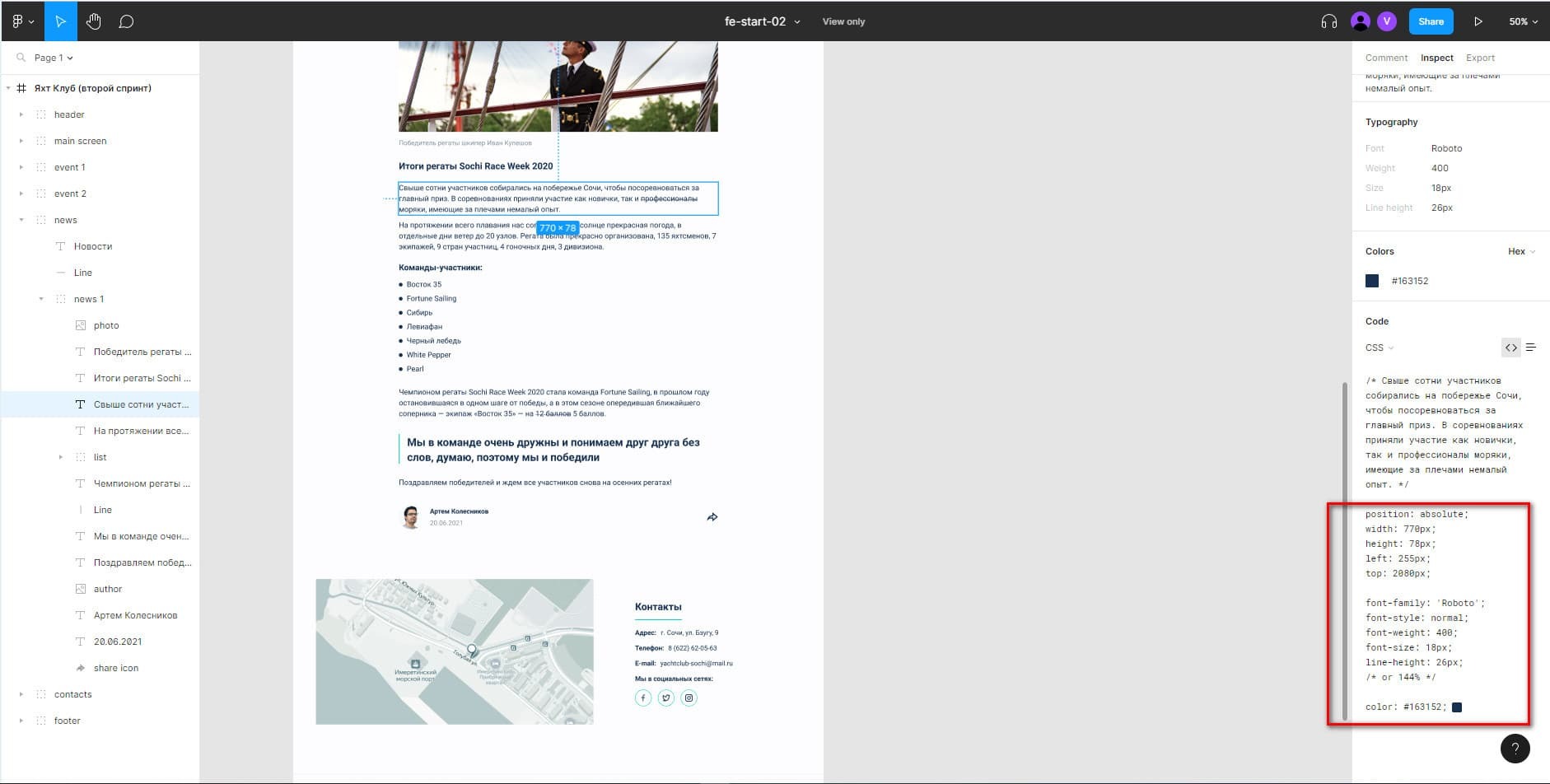The width and height of the screenshot is (1550, 784).
Task: Change color format Hex dropdown
Action: click(x=1521, y=251)
